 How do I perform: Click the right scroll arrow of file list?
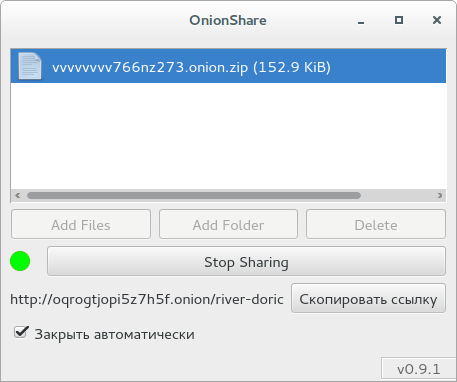coord(440,195)
